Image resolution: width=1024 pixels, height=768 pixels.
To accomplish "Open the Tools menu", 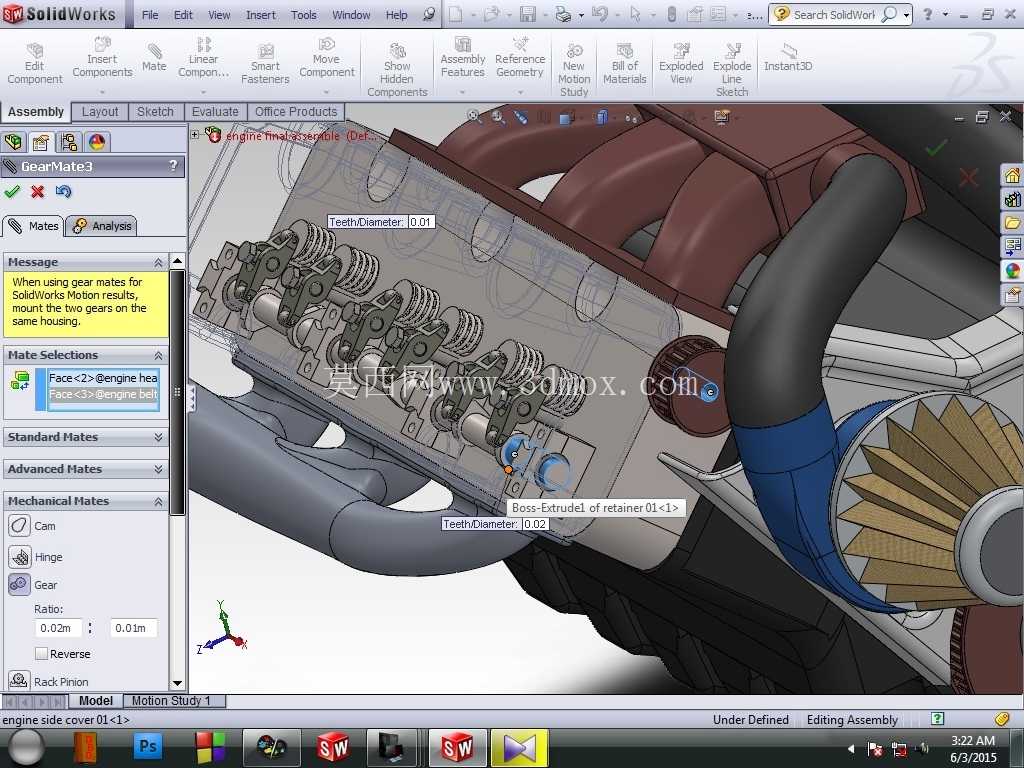I will pos(304,14).
